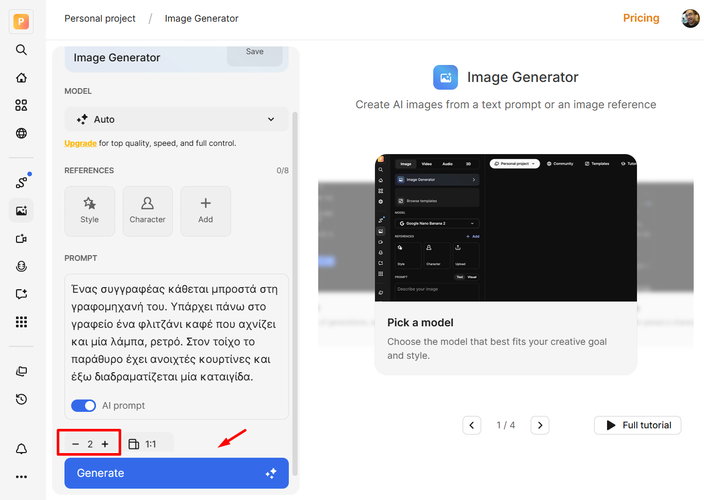Click the blue Image Generator logo icon
Image resolution: width=704 pixels, height=500 pixels.
pyautogui.click(x=445, y=77)
